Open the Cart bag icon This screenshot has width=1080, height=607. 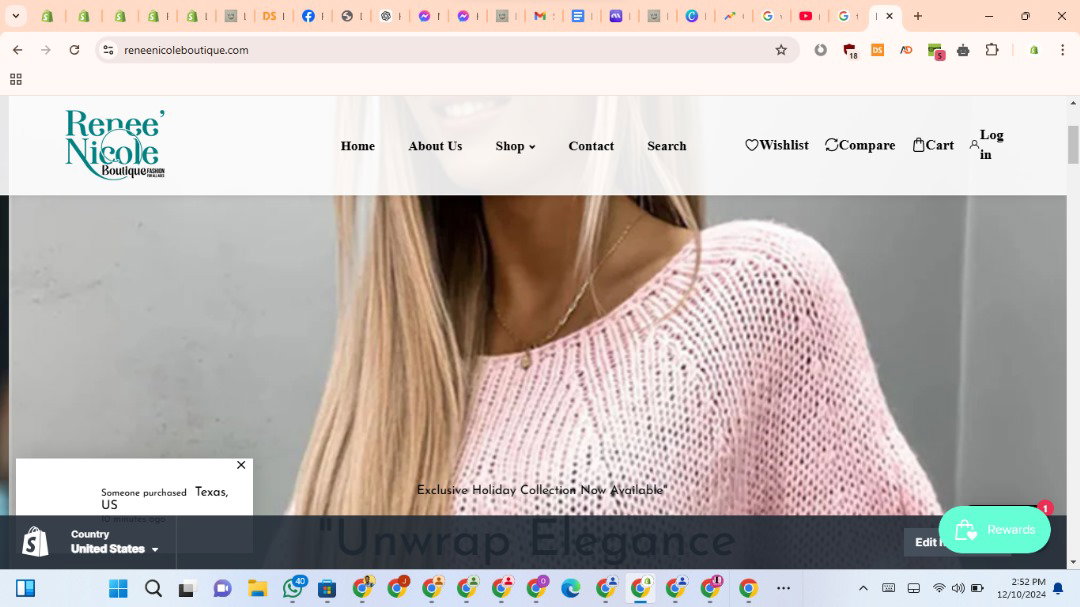pyautogui.click(x=918, y=145)
